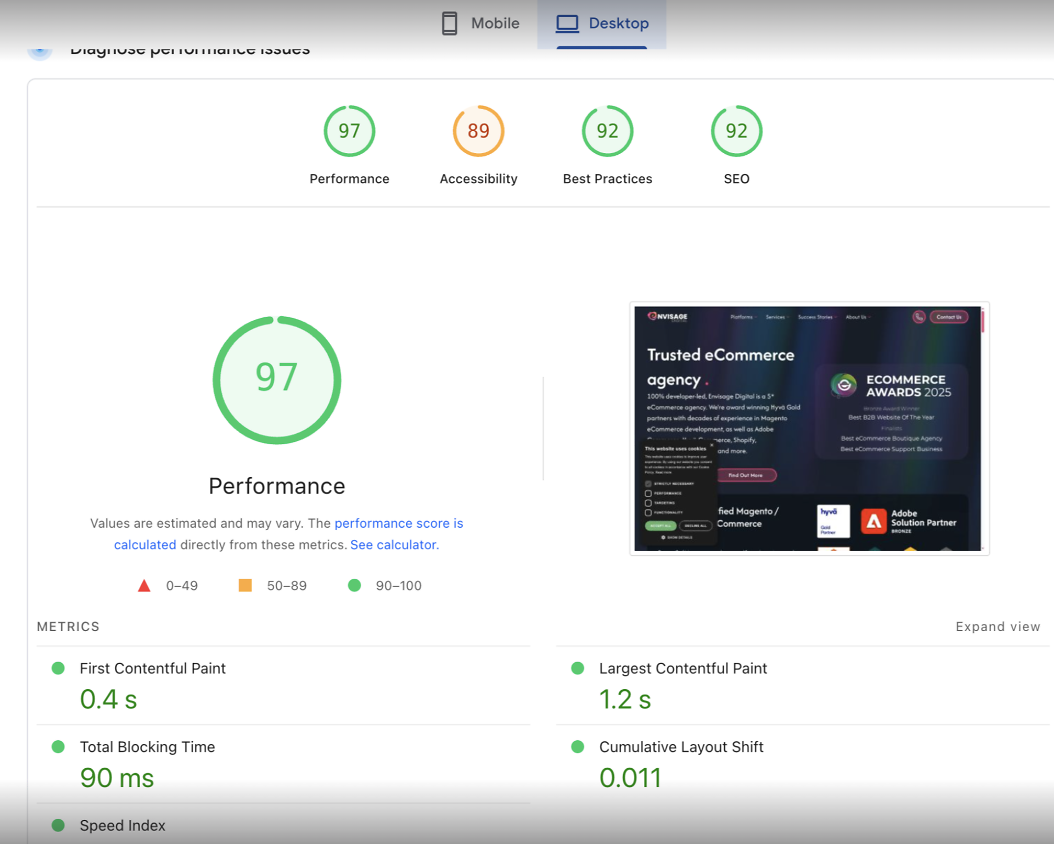Viewport: 1054px width, 844px height.
Task: Click the Best Practices category label
Action: (x=608, y=179)
